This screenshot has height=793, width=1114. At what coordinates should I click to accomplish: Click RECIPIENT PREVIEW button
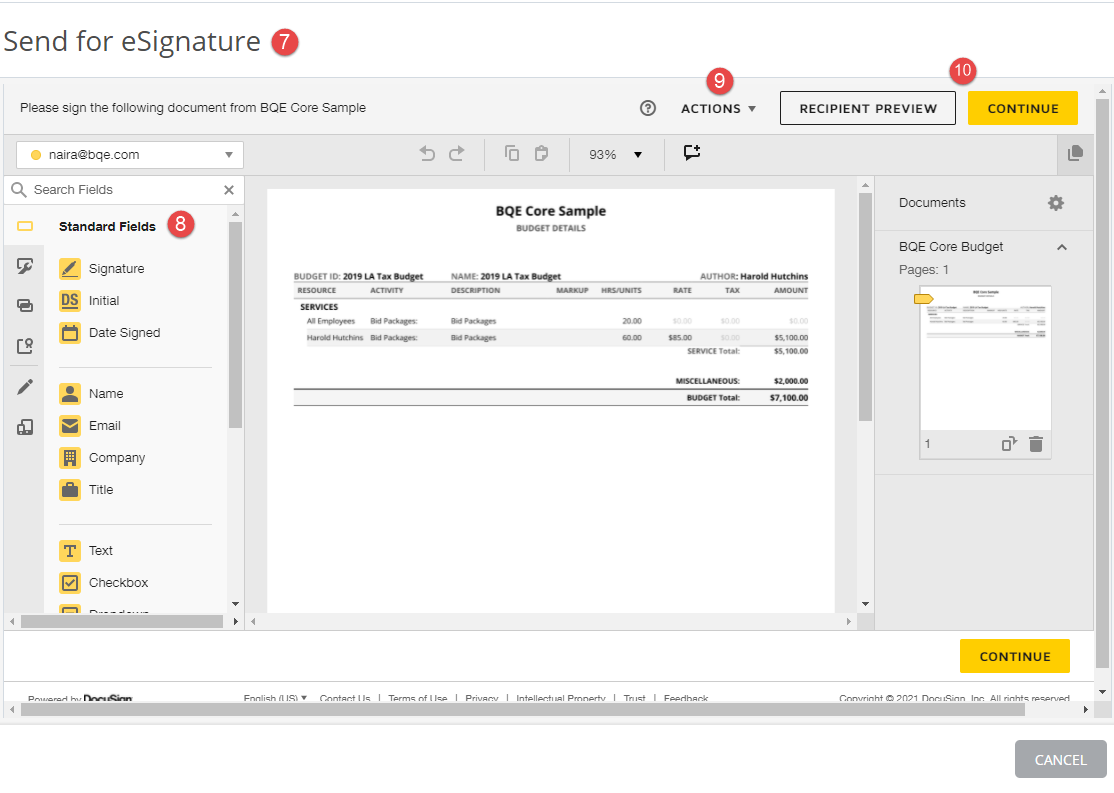click(x=868, y=108)
